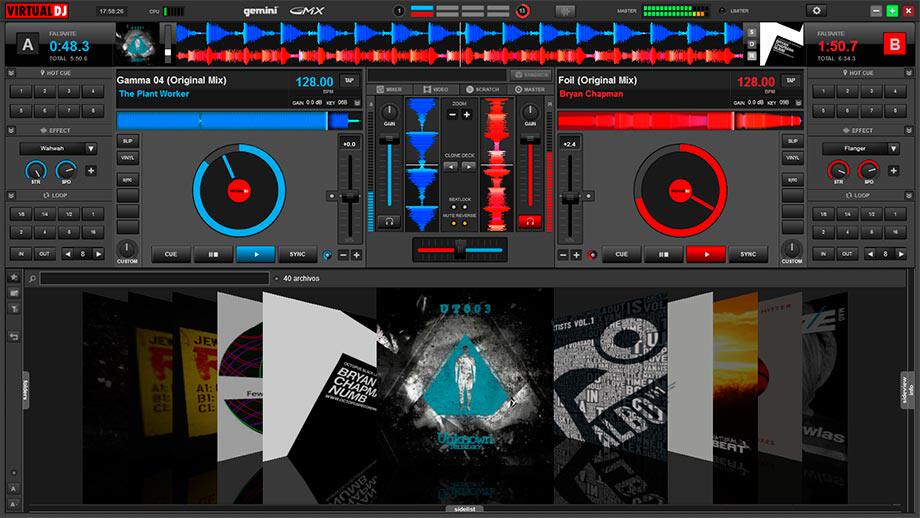Collapse the deck B EFFECT panel
920x518 pixels.
909,130
